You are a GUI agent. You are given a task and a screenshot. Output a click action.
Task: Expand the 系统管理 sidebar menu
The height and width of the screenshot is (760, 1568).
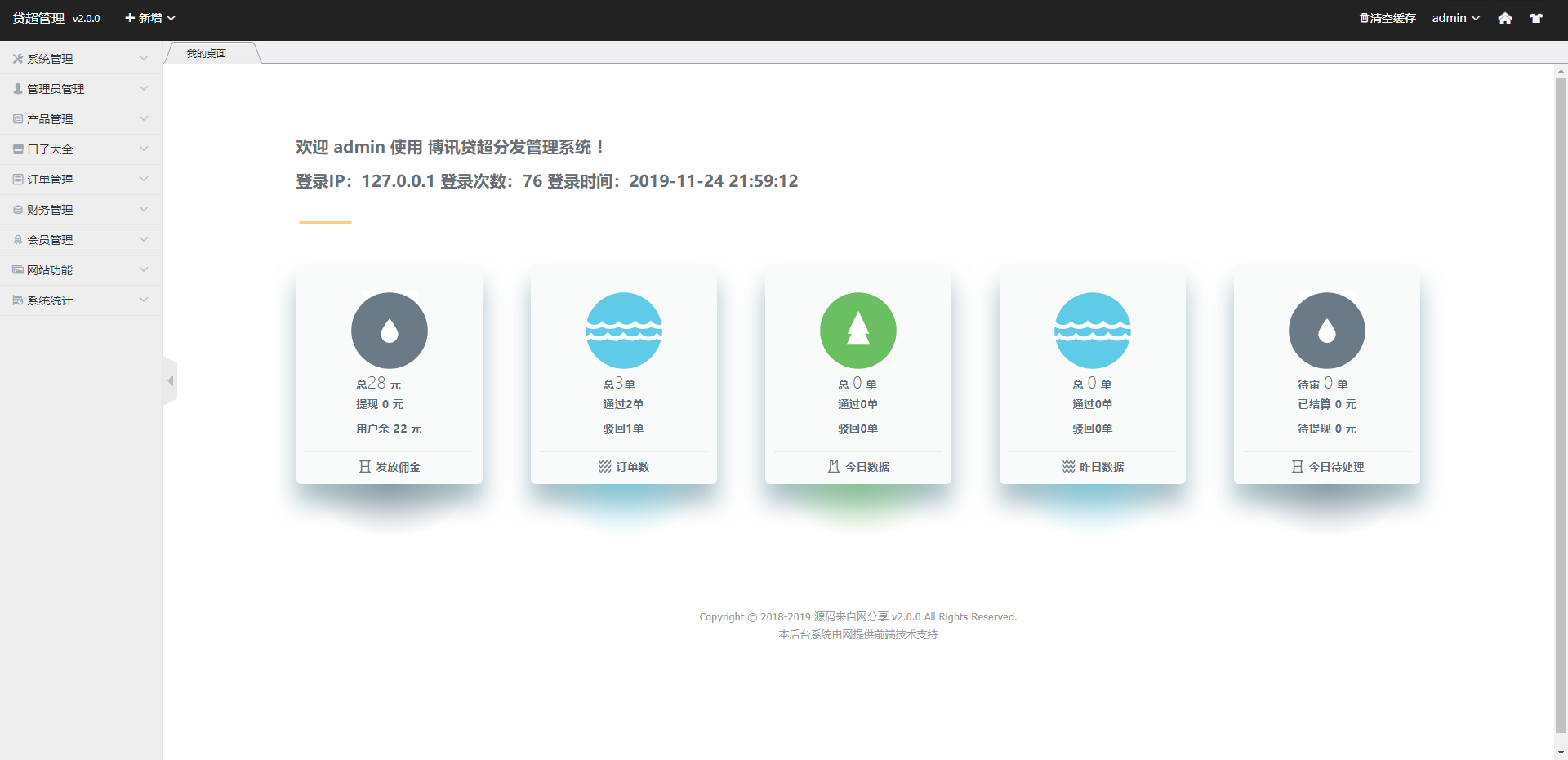point(81,59)
